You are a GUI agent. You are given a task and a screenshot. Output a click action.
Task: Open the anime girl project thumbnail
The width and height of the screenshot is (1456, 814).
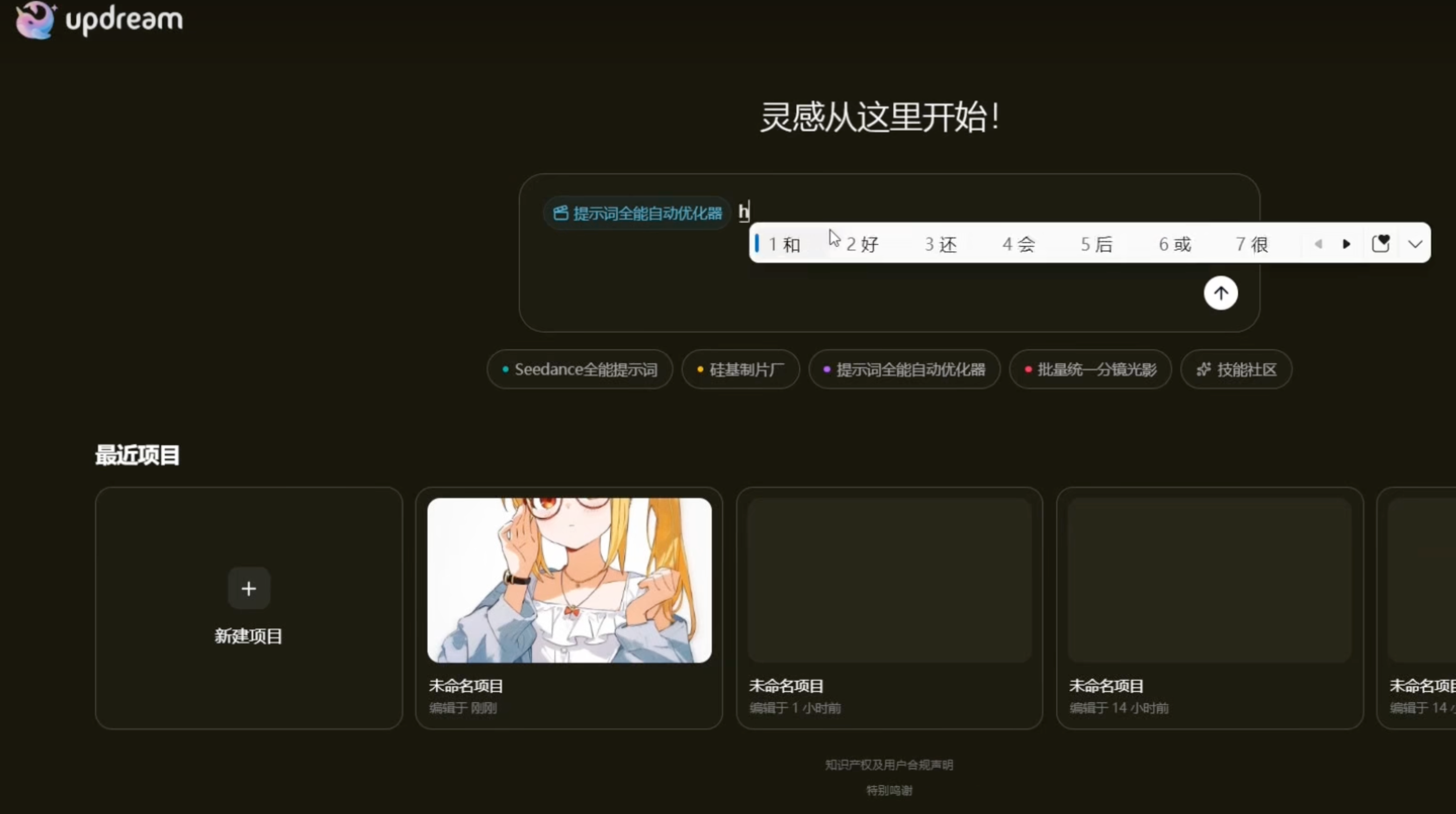(569, 580)
